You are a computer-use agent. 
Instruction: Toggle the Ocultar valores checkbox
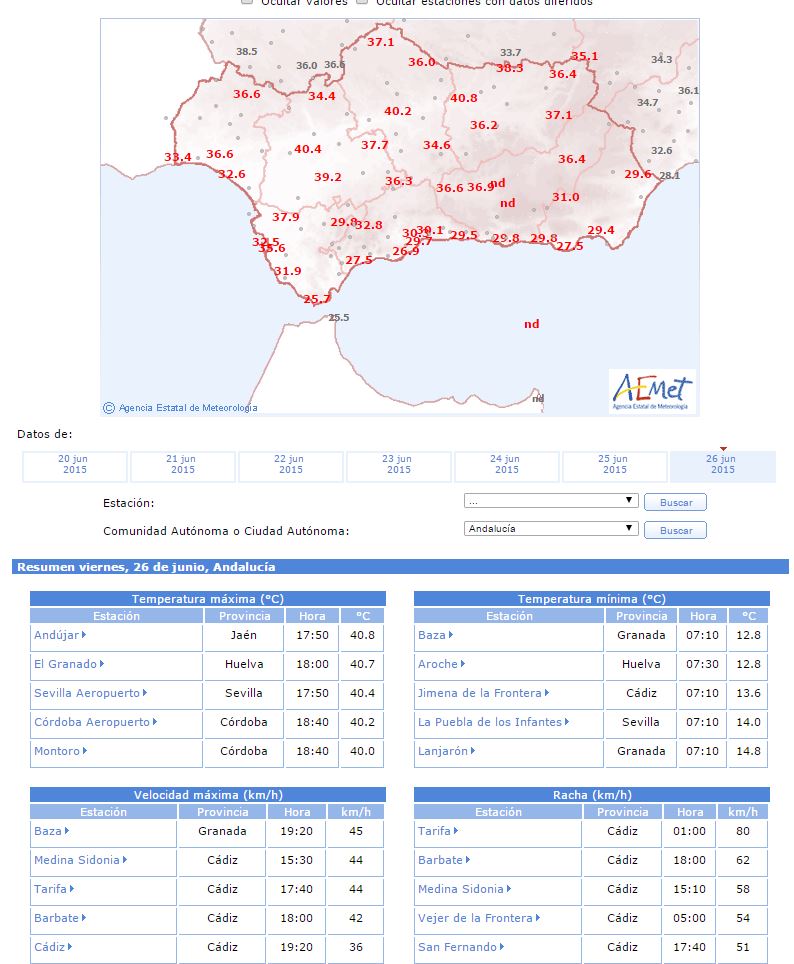coord(247,2)
